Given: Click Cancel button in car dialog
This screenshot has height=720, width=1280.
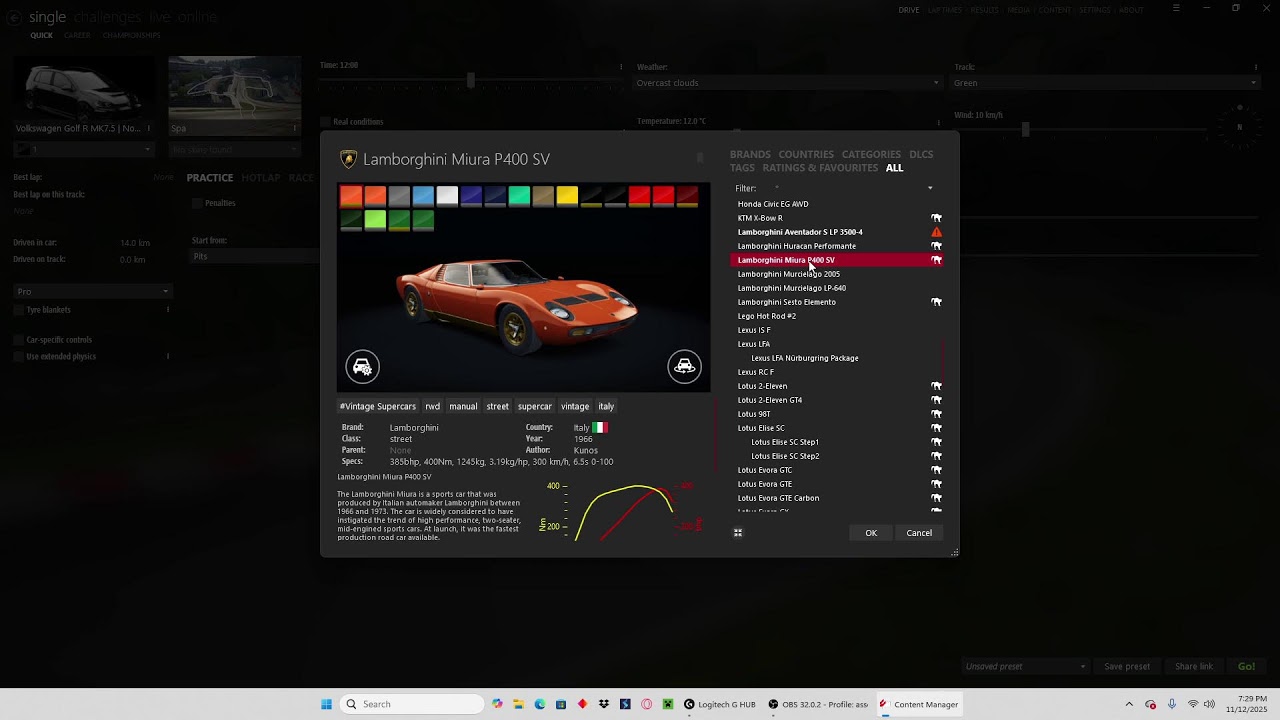Looking at the screenshot, I should pyautogui.click(x=919, y=533).
